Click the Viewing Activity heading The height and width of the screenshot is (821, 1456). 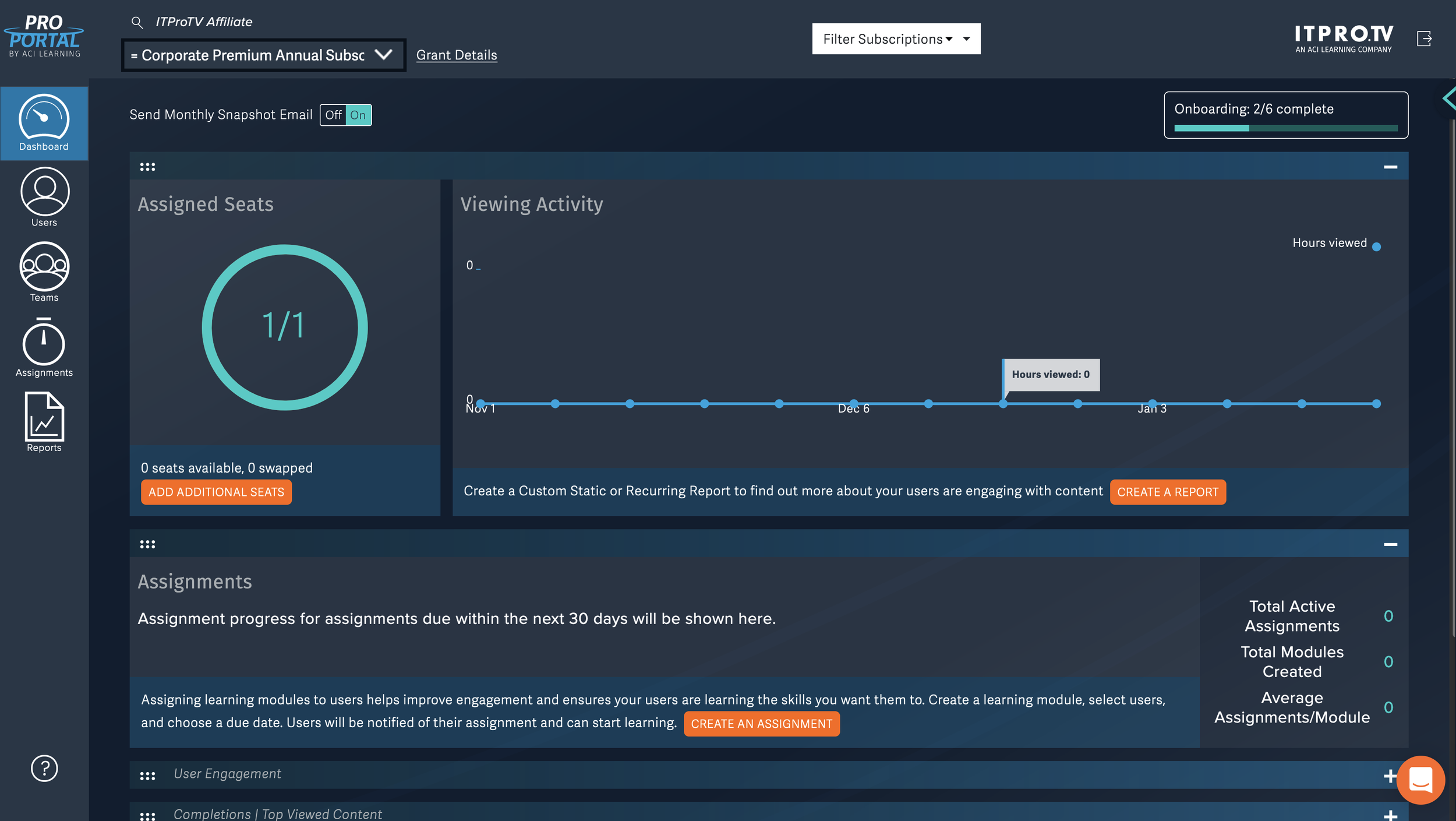tap(532, 205)
